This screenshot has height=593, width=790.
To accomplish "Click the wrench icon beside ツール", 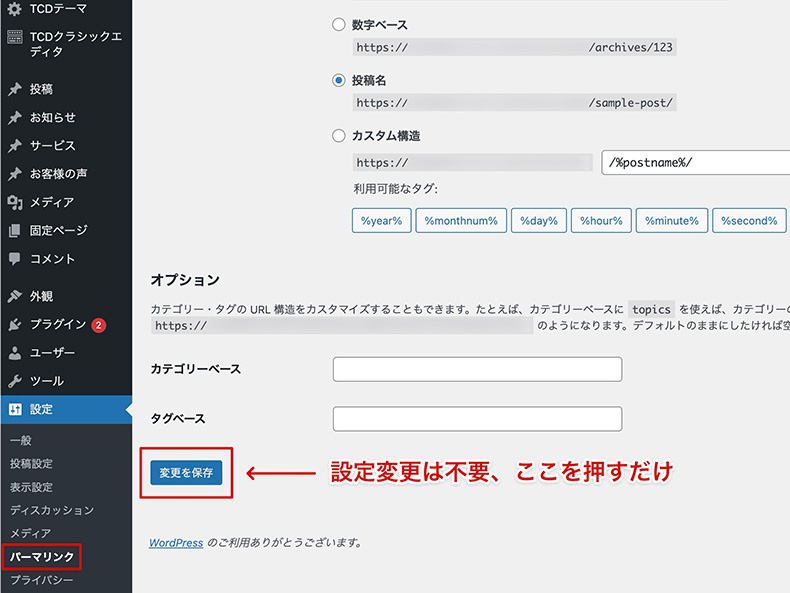I will point(14,381).
